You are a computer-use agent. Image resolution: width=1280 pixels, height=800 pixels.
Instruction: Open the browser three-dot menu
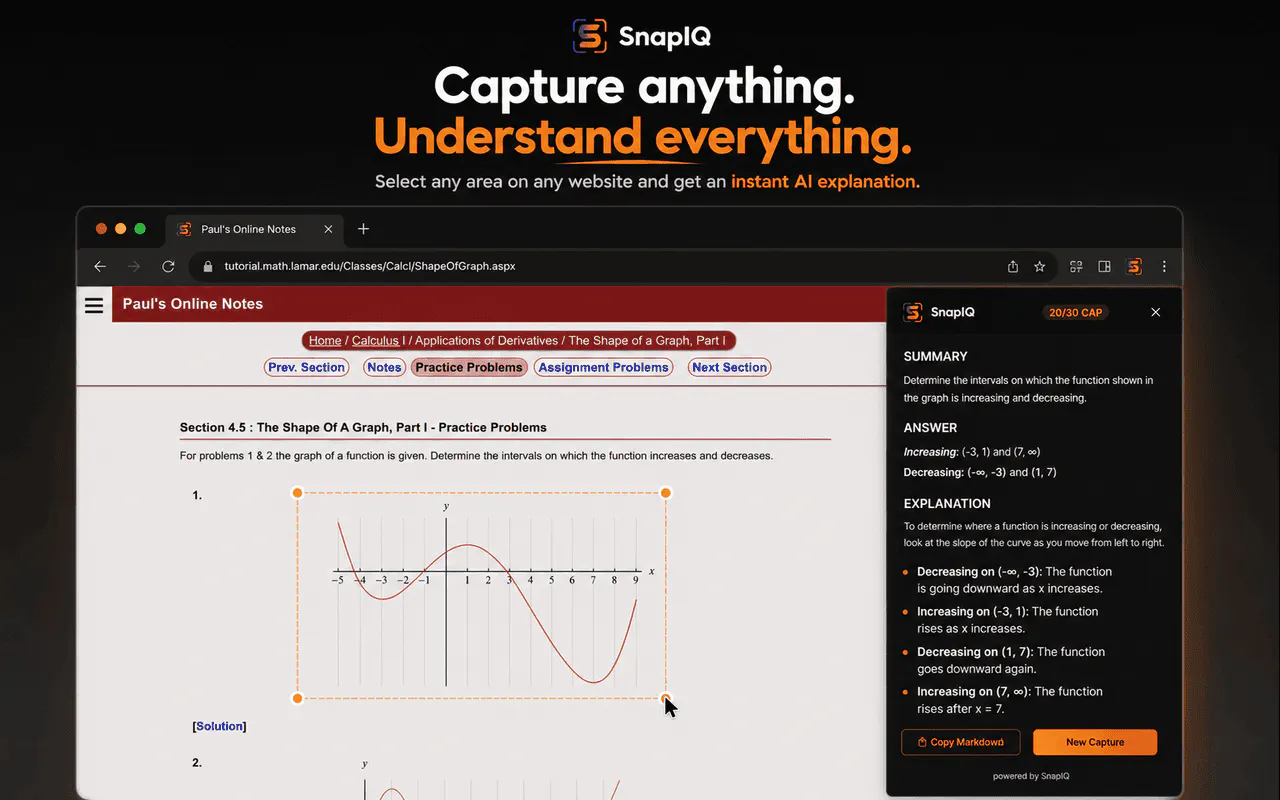pyautogui.click(x=1164, y=267)
